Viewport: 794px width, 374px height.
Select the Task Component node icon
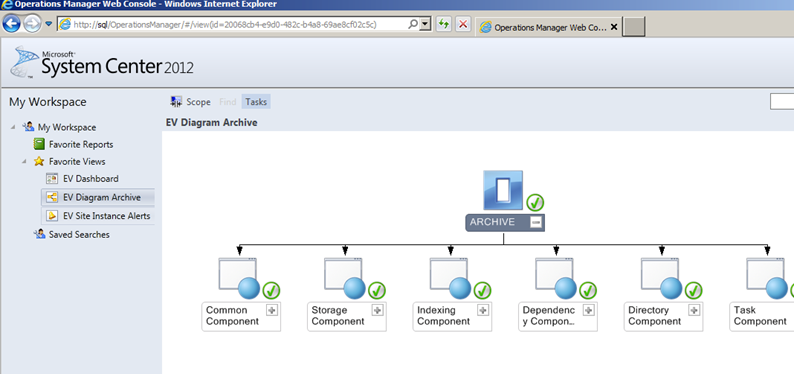tap(768, 278)
